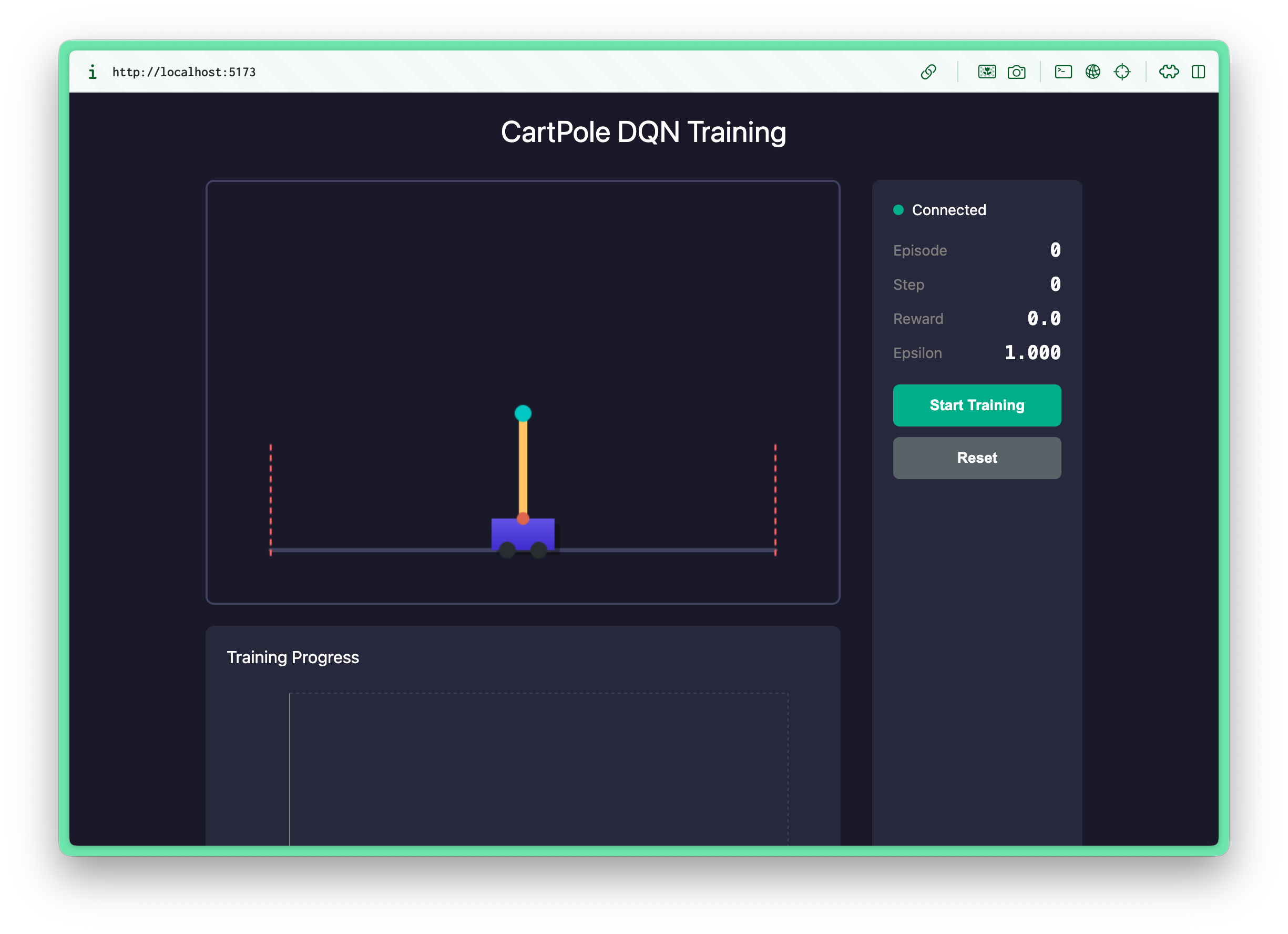Select the URL in the address bar
Screen dimensions: 1288x934
pyautogui.click(x=184, y=72)
